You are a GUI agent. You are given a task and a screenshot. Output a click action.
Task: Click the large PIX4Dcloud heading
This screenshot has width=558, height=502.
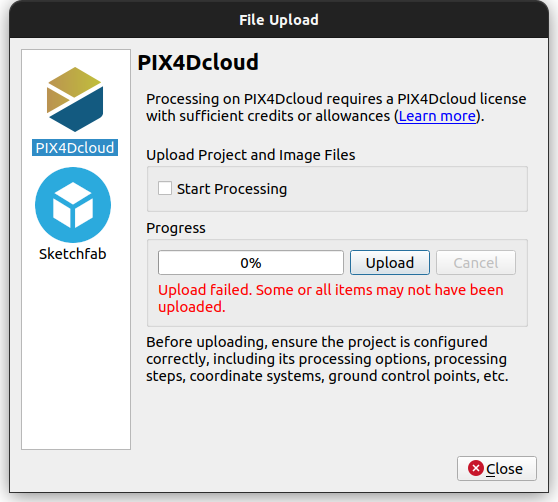point(198,62)
